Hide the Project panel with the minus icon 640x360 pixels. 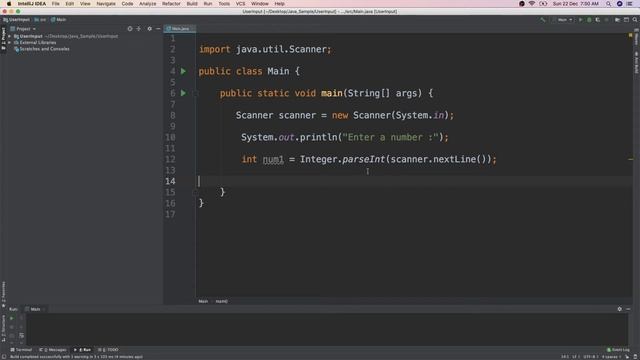(x=158, y=29)
